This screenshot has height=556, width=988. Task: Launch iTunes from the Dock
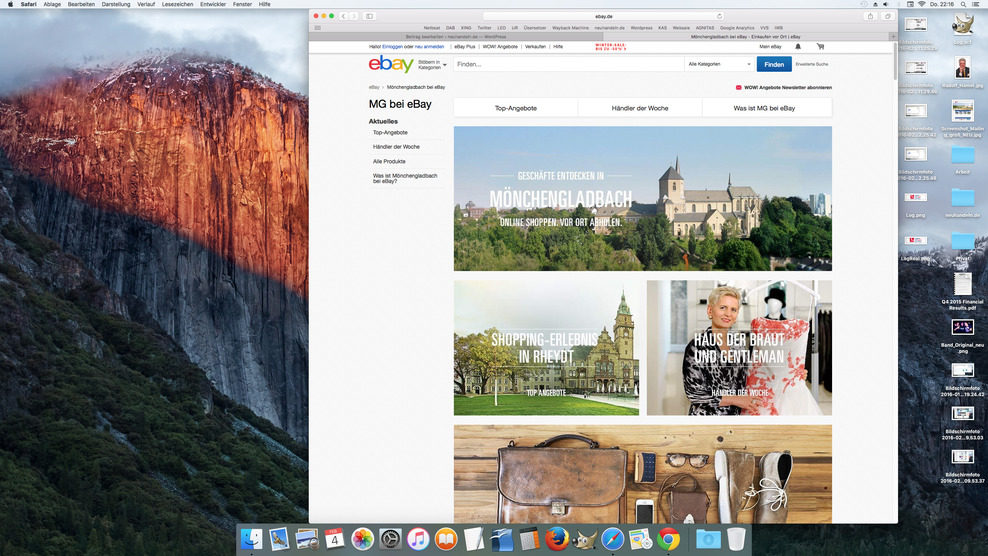pos(418,540)
